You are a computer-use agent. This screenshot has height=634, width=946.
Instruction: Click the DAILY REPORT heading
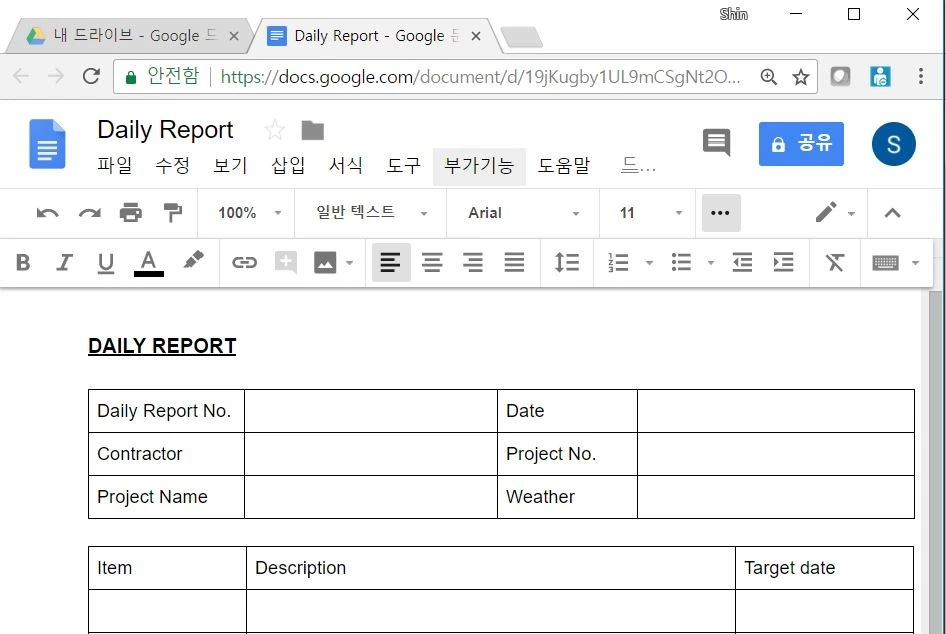(x=162, y=346)
